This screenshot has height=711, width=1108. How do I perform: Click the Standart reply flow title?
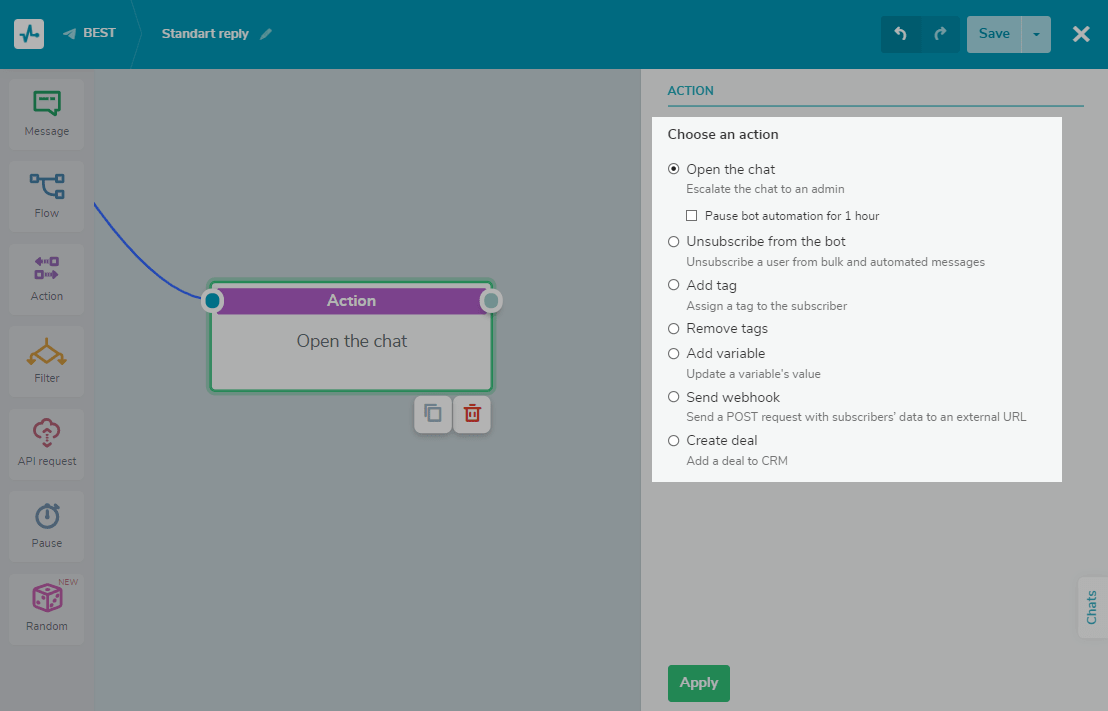(x=205, y=34)
